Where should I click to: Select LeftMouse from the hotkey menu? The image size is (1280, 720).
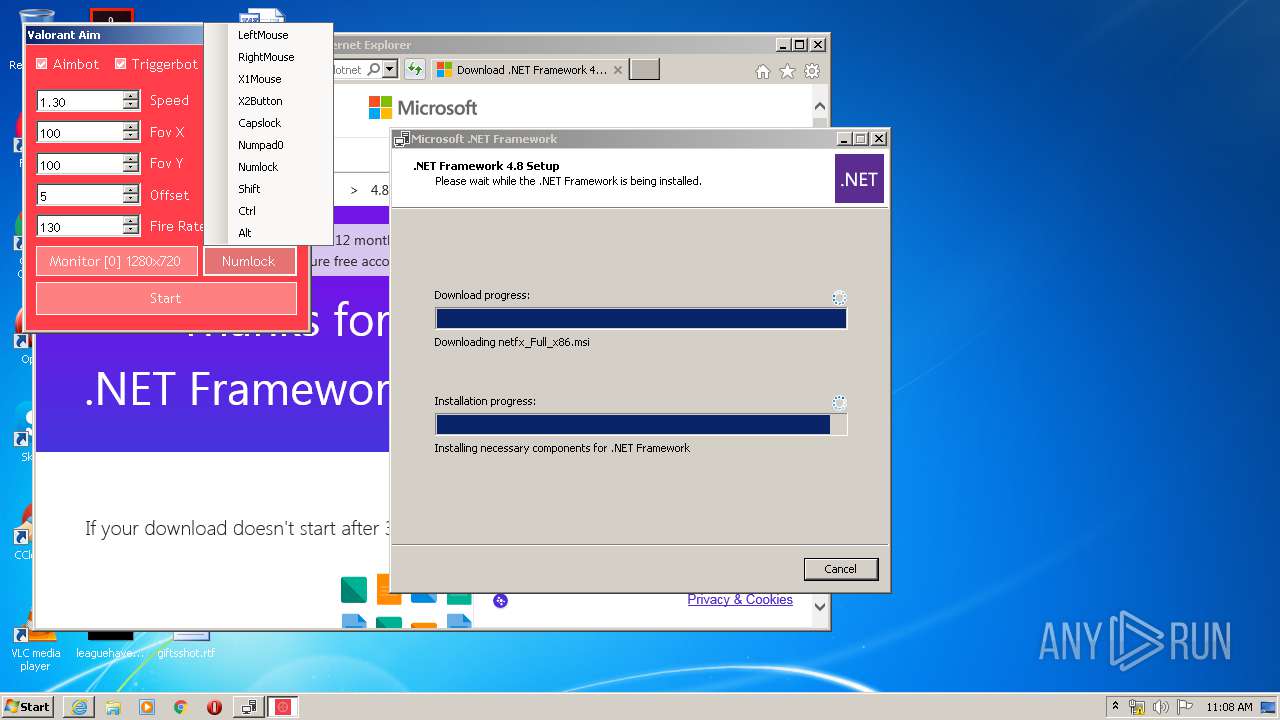point(268,35)
